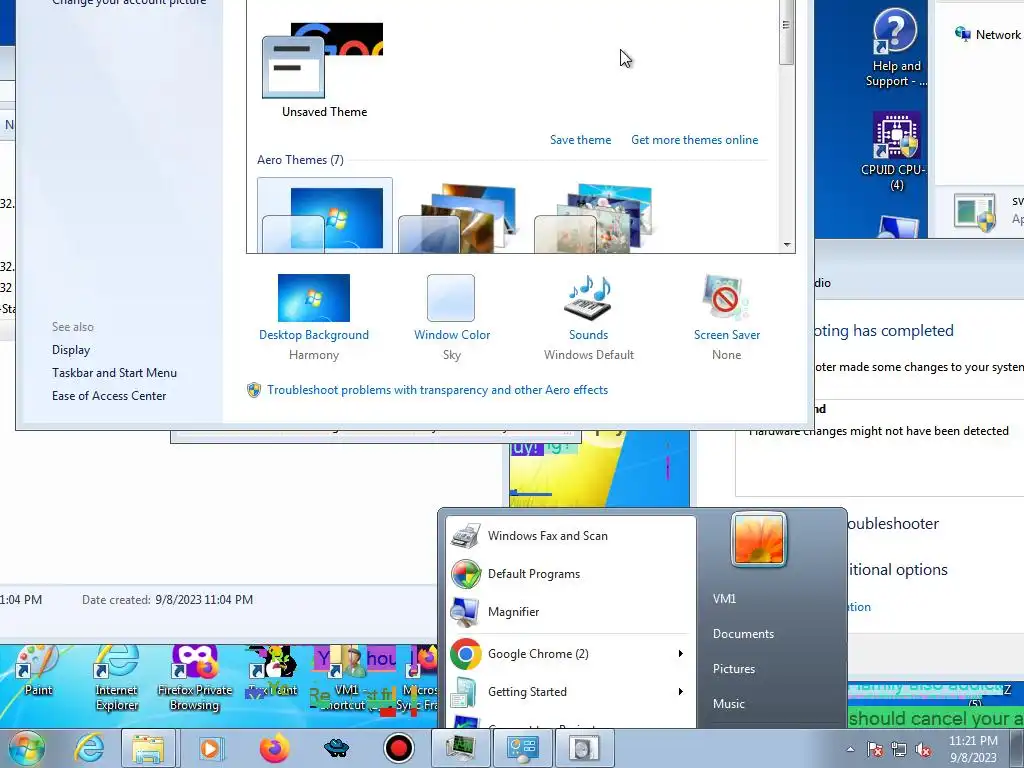The width and height of the screenshot is (1024, 768).
Task: Open the Window Color Sky setting
Action: 451,317
